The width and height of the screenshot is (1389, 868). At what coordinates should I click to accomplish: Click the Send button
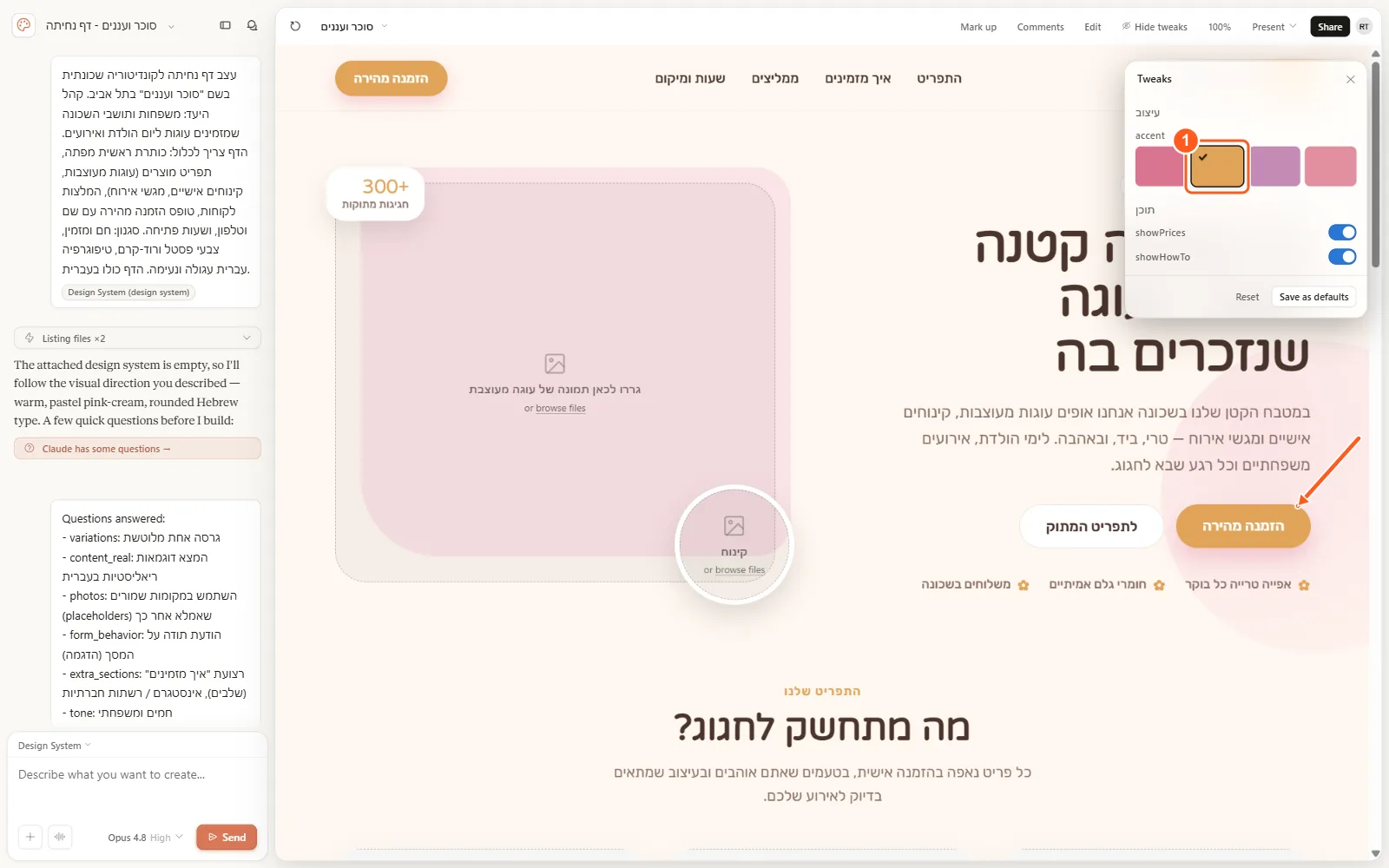click(x=227, y=837)
